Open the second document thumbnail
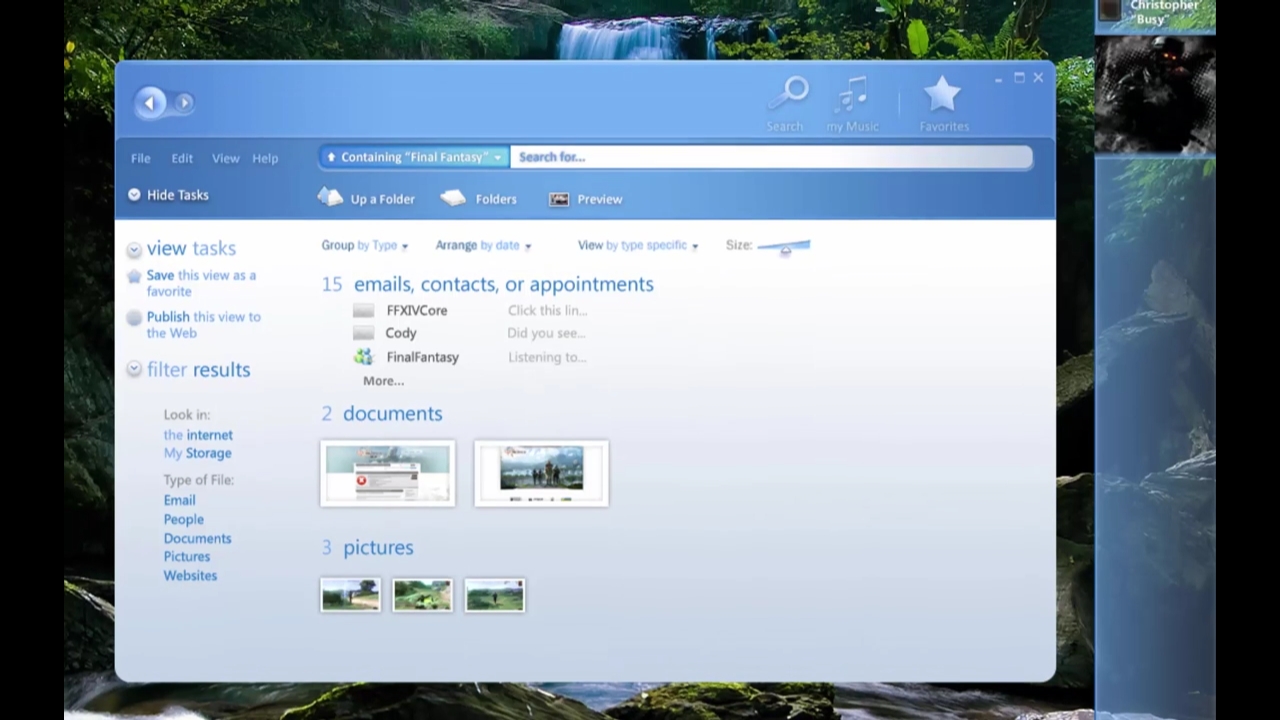 (x=541, y=473)
